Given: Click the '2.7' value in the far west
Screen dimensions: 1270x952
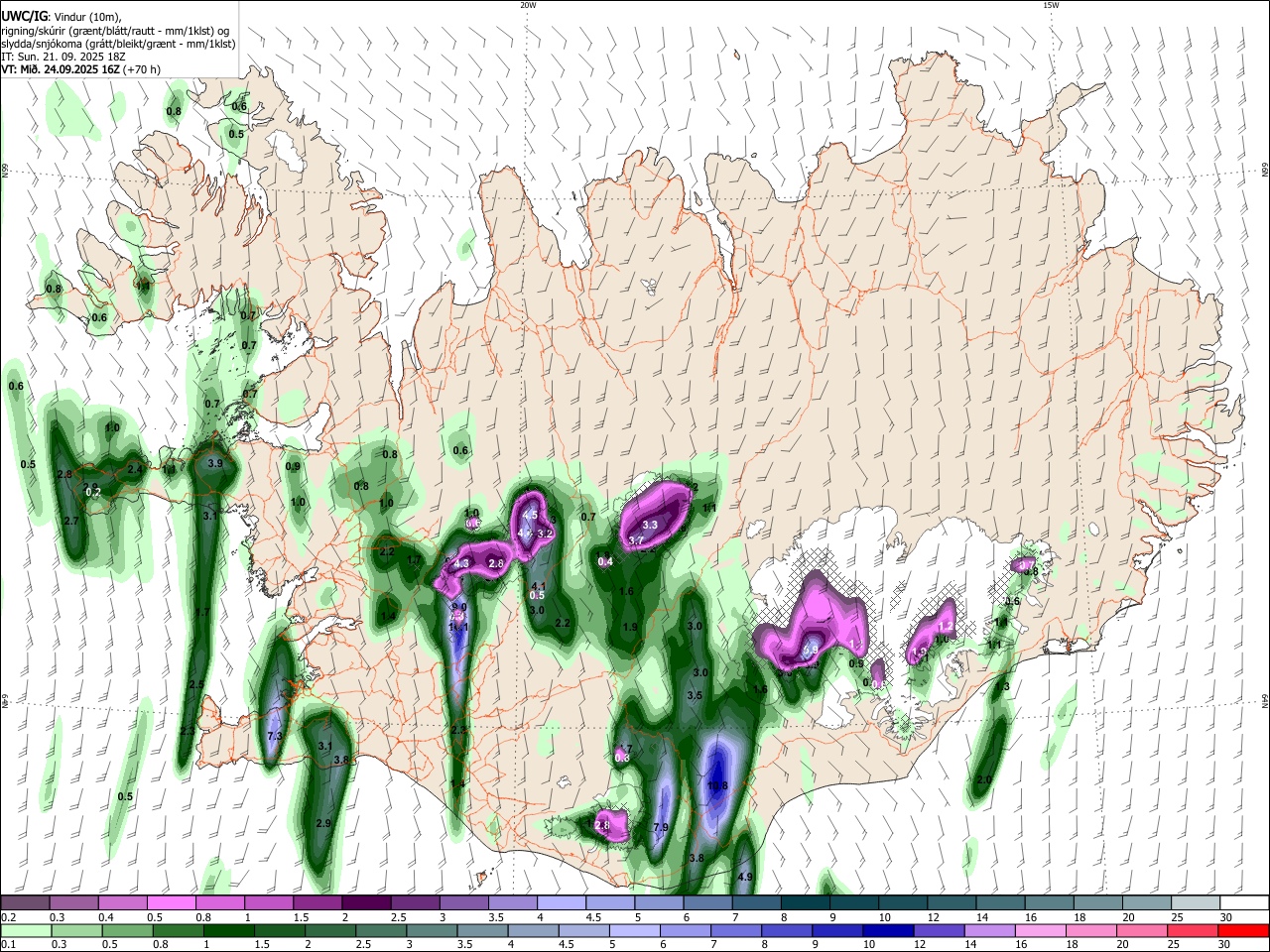Looking at the screenshot, I should [x=70, y=521].
